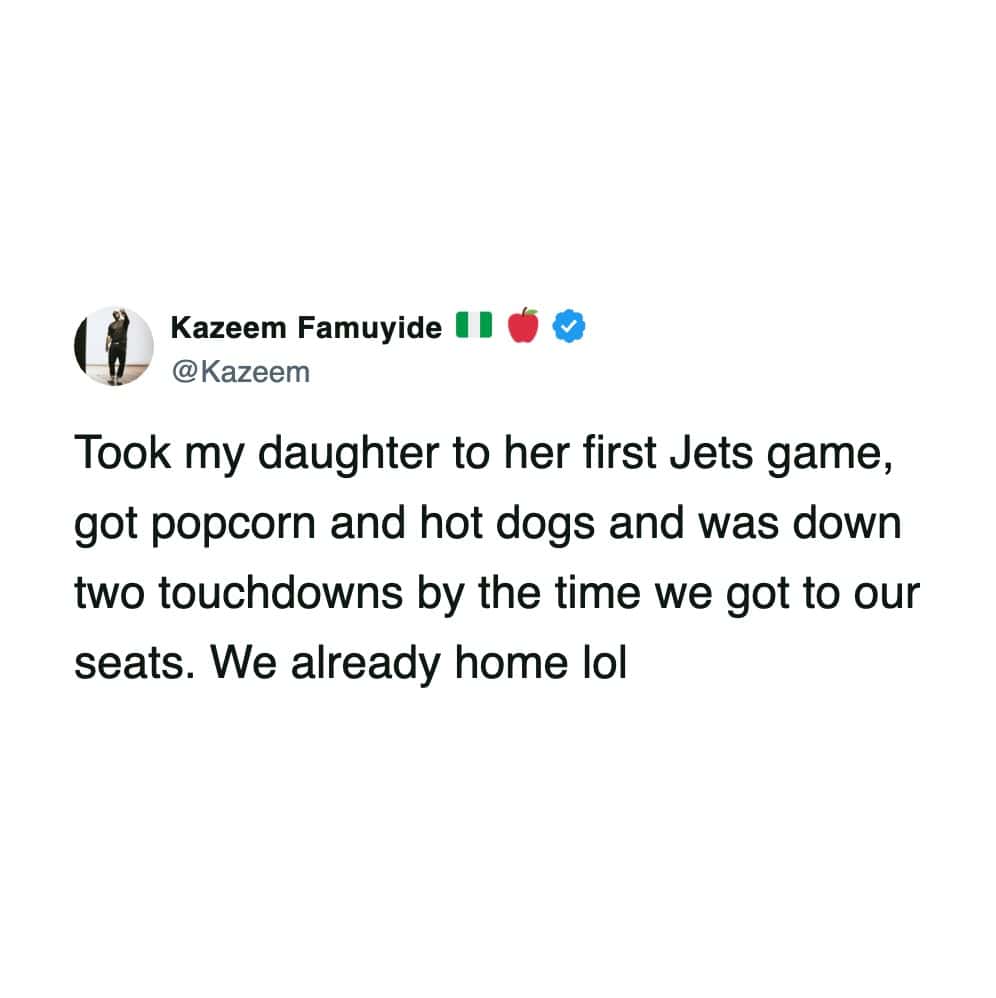Image resolution: width=996 pixels, height=998 pixels.
Task: Click Kazeem Famuyide's profile picture
Action: pyautogui.click(x=115, y=345)
